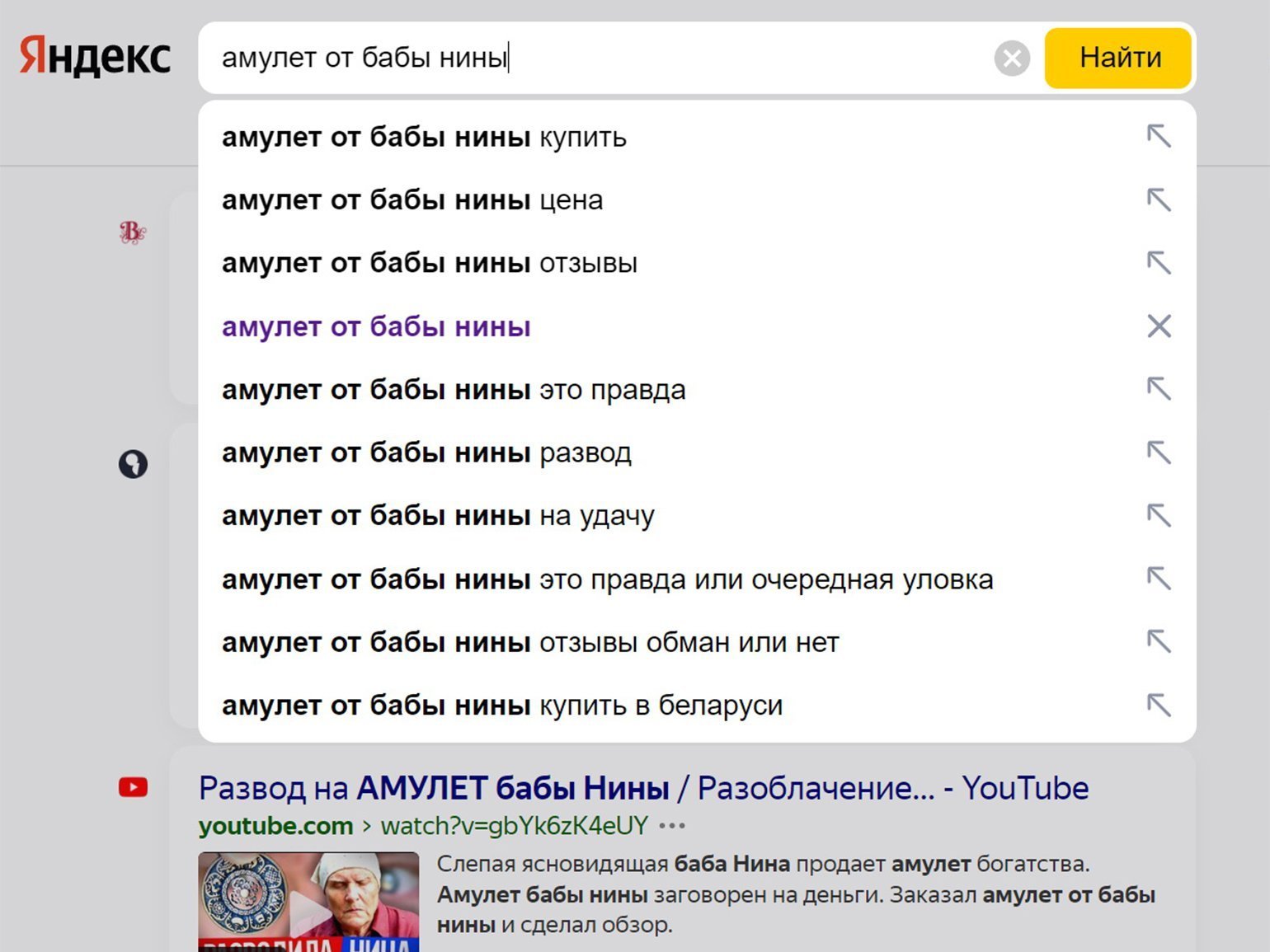Click the Найти search button
This screenshot has height=952, width=1270.
pos(1118,58)
